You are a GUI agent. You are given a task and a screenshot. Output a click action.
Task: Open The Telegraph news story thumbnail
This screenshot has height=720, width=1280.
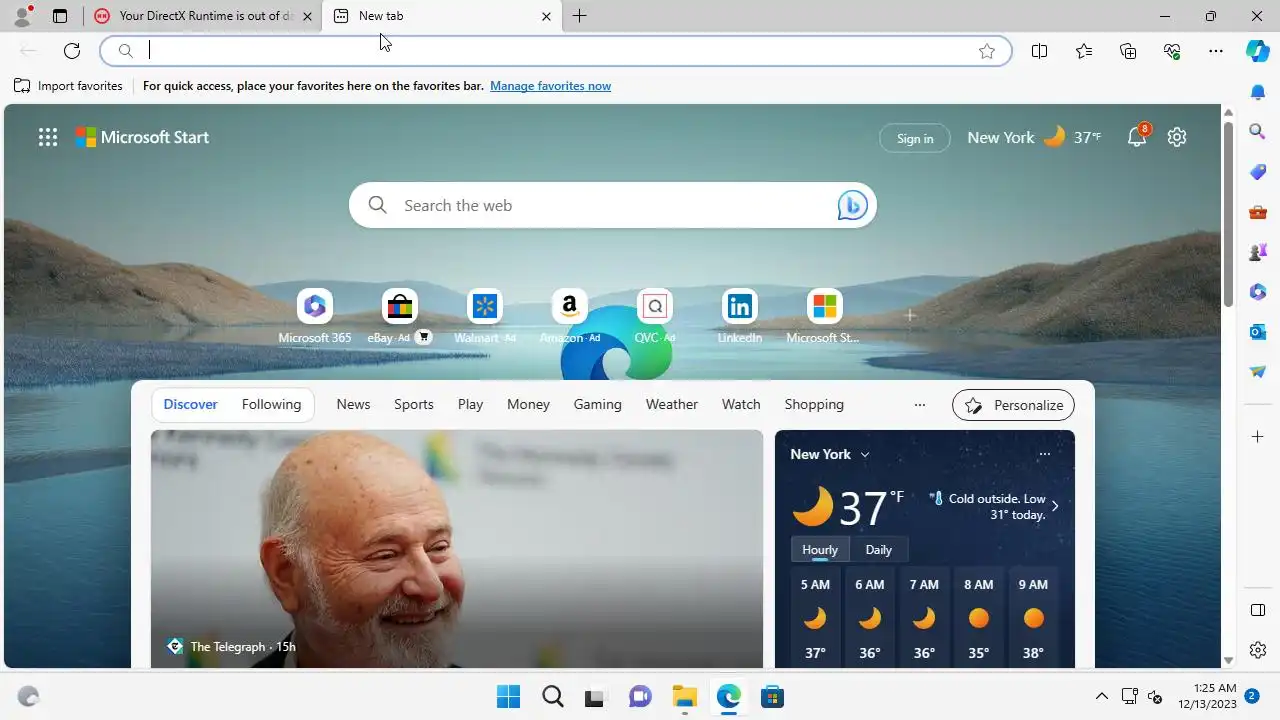pos(457,548)
